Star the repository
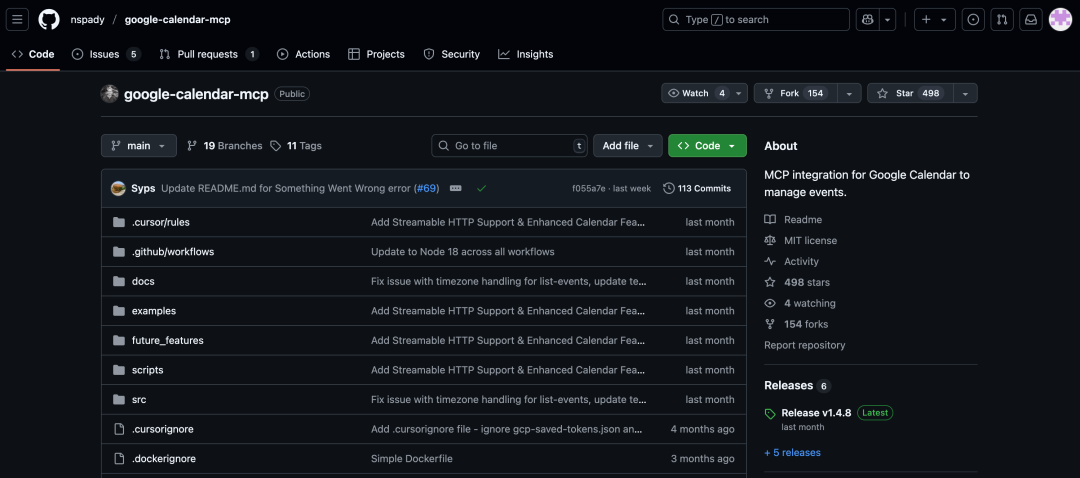This screenshot has height=478, width=1080. 911,93
